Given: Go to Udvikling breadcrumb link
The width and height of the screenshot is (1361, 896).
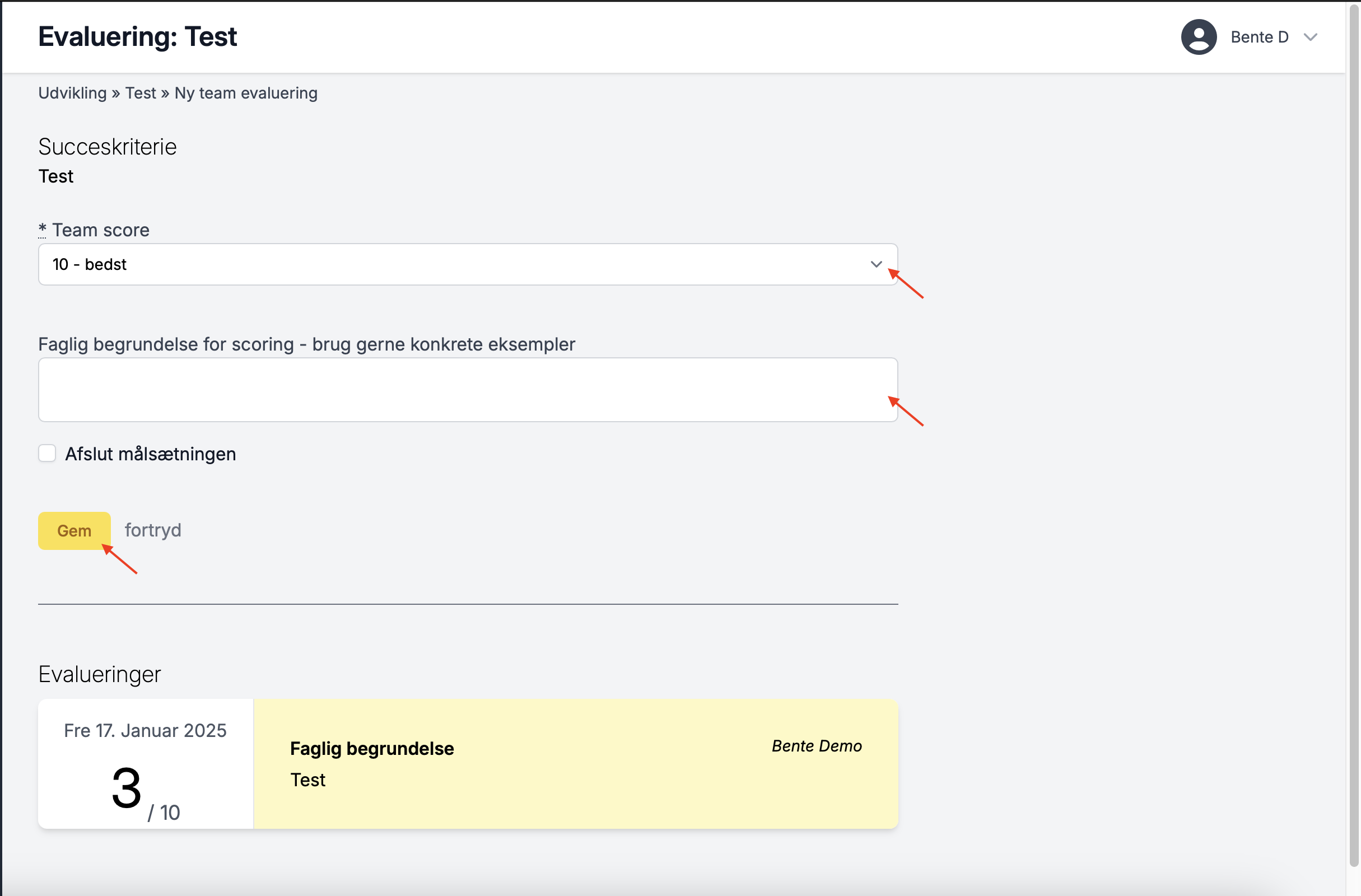Looking at the screenshot, I should pyautogui.click(x=73, y=92).
